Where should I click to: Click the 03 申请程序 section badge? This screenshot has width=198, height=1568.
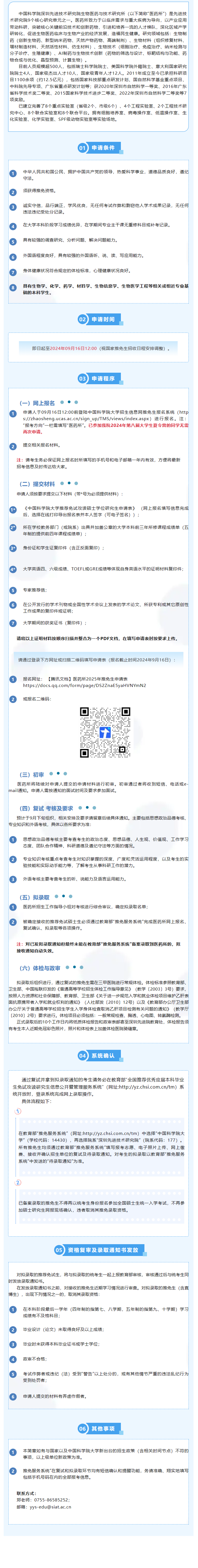tap(98, 379)
